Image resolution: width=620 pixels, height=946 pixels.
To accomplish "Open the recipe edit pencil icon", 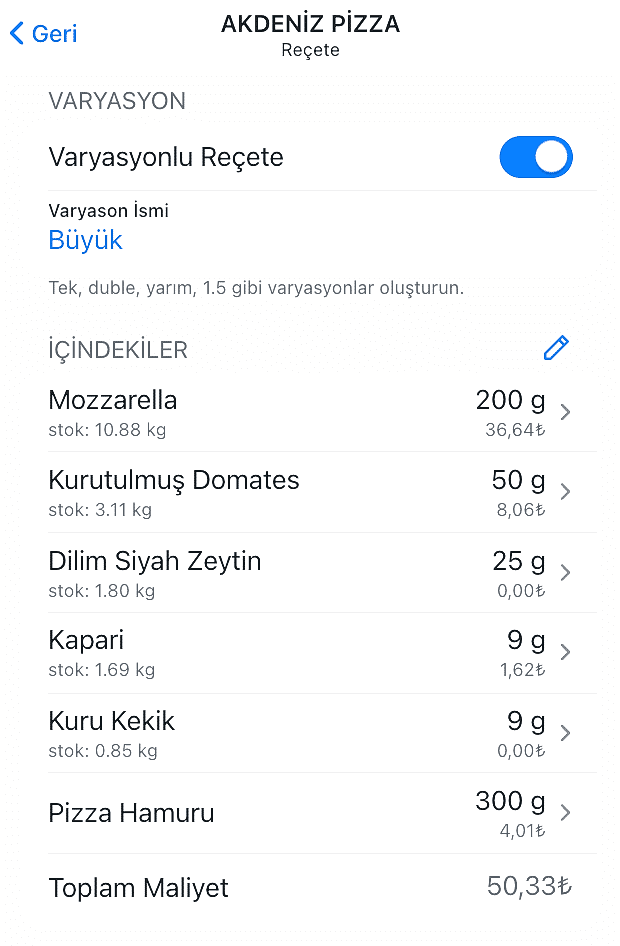I will pyautogui.click(x=556, y=348).
